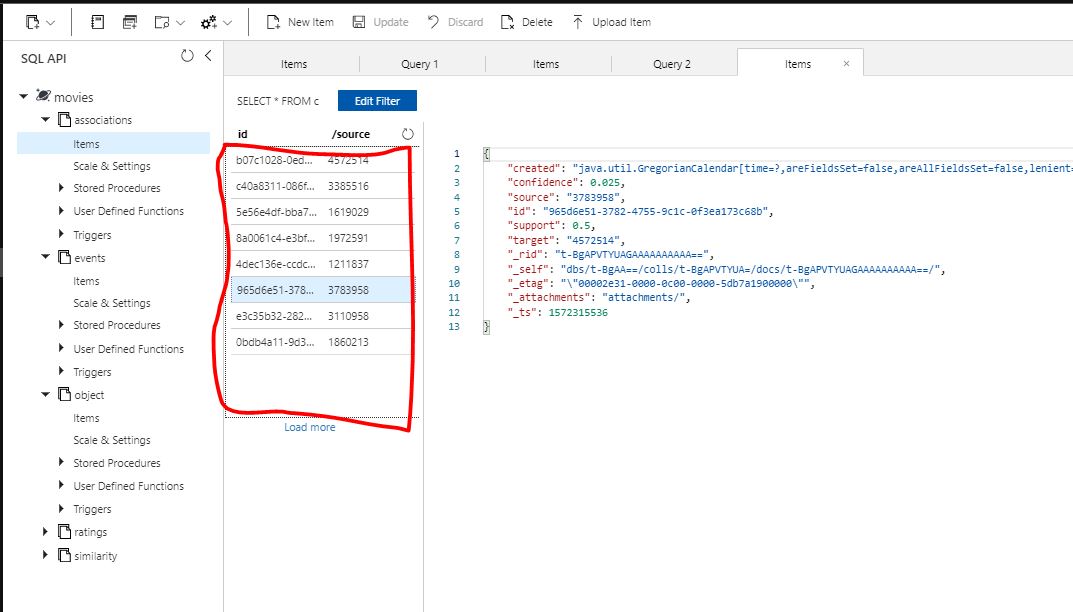Collapse the movies database node
This screenshot has width=1073, height=612.
pyautogui.click(x=22, y=97)
